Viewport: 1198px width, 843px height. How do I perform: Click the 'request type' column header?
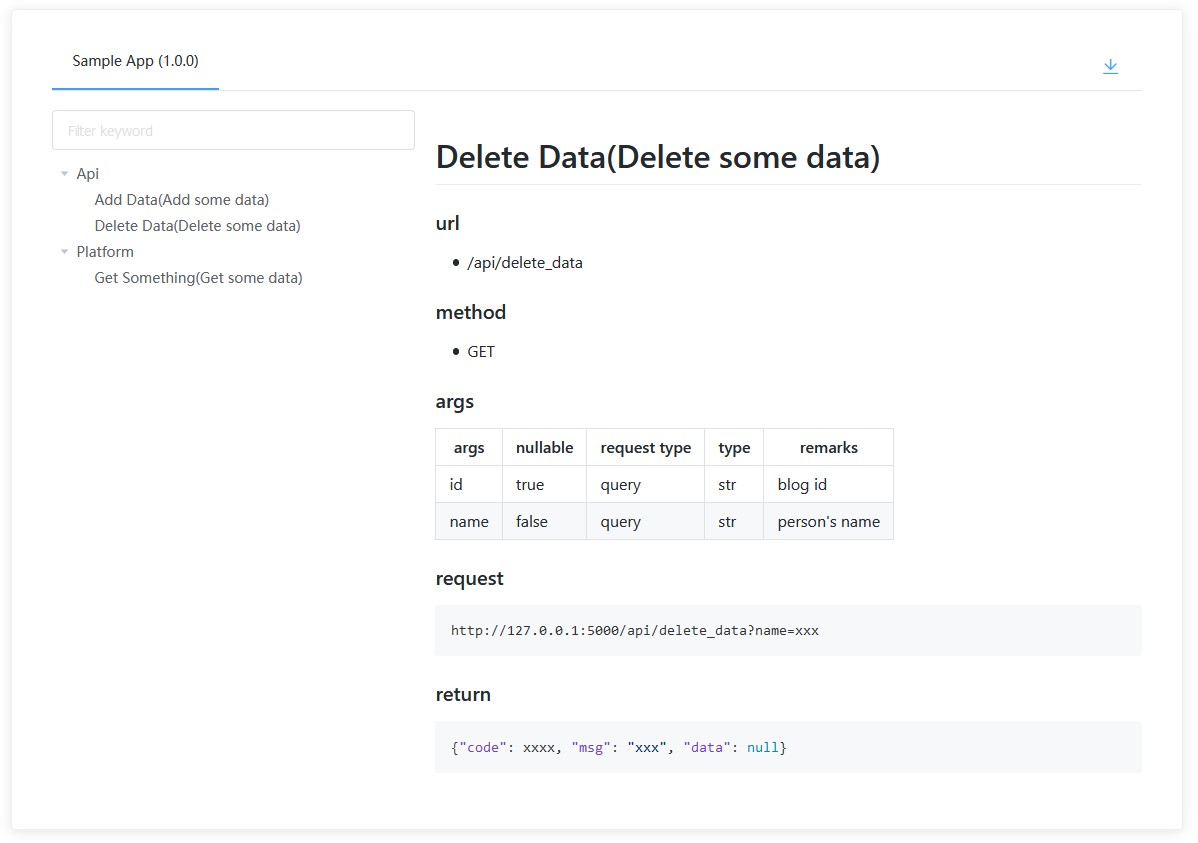(x=645, y=448)
